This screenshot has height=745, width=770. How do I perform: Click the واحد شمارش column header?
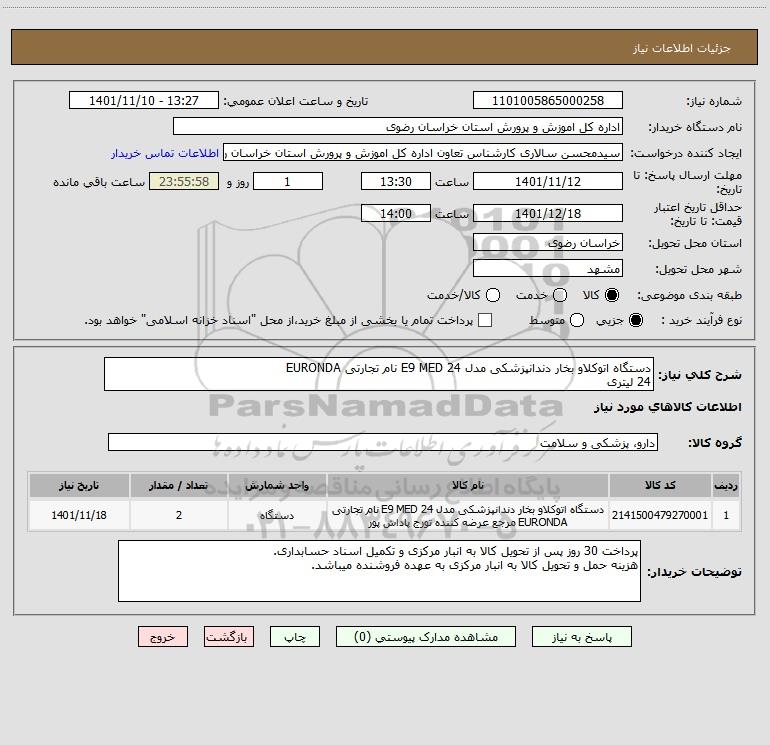tap(277, 486)
